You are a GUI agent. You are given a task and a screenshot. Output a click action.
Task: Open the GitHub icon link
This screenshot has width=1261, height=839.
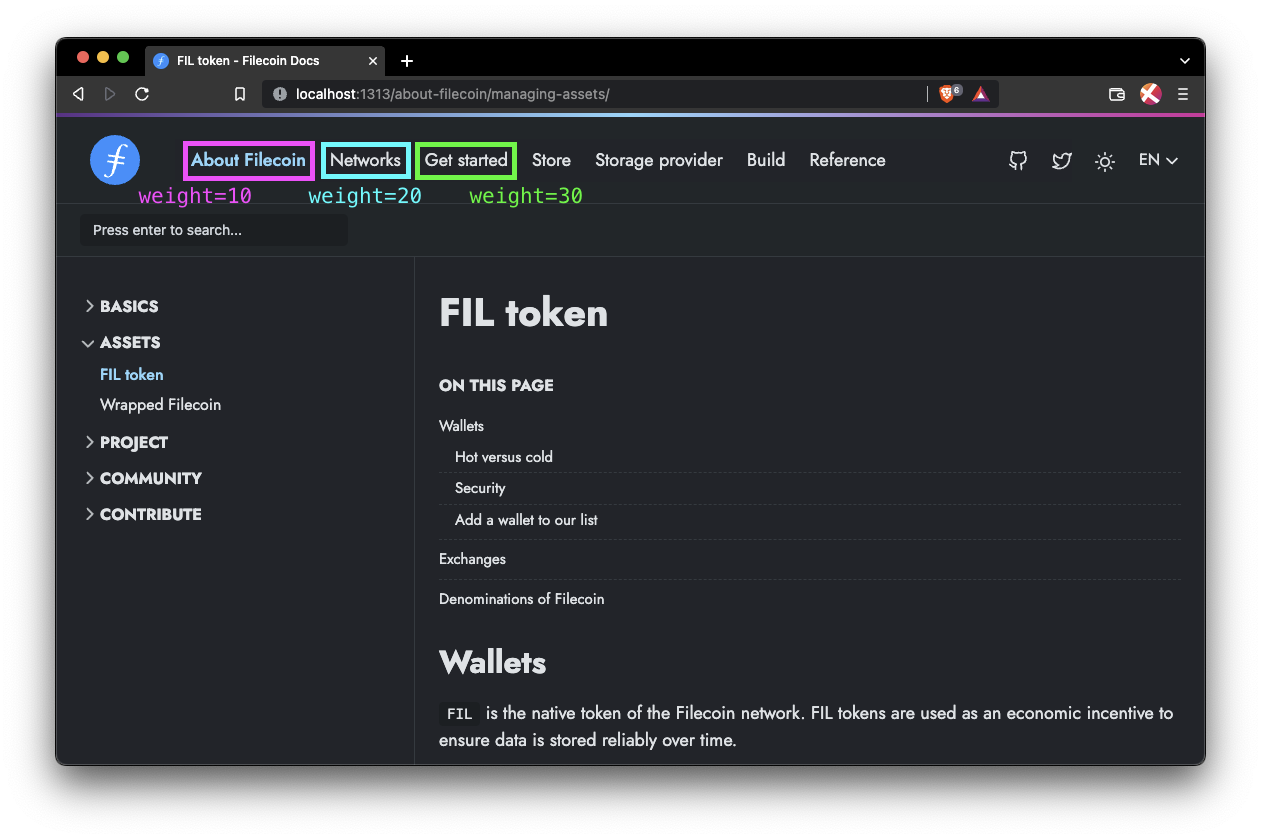tap(1018, 160)
